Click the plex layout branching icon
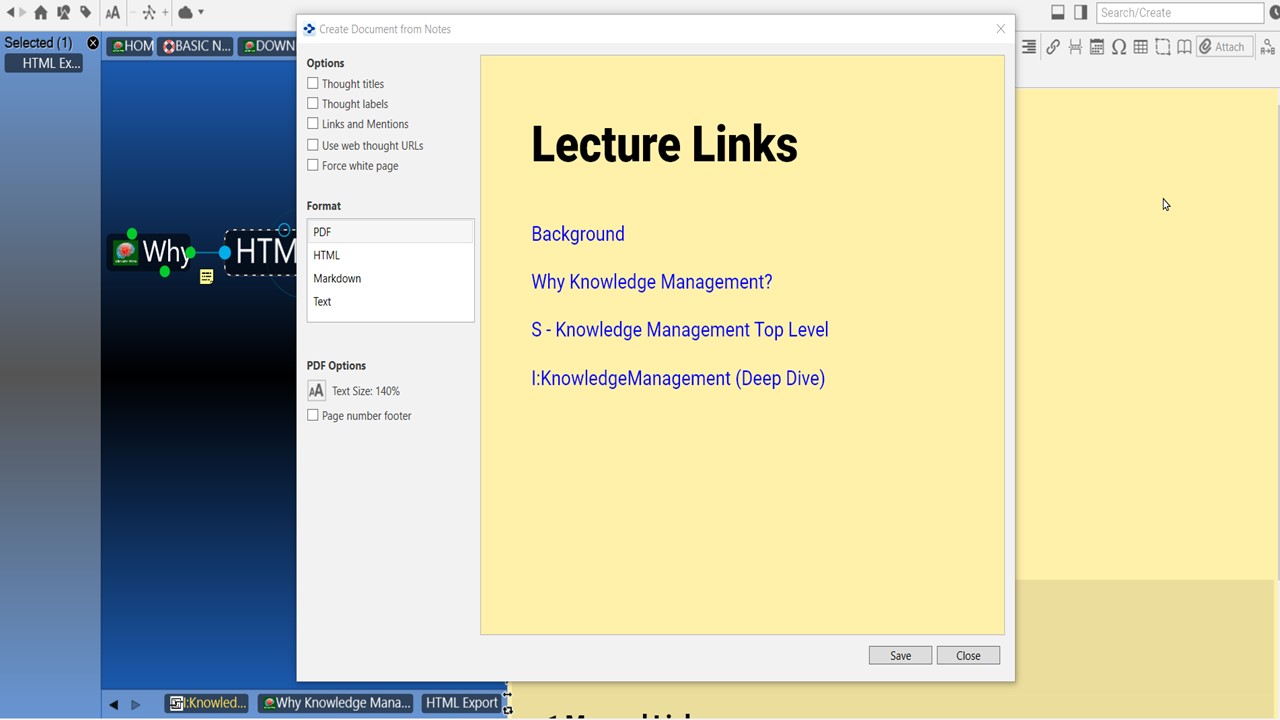This screenshot has width=1280, height=720. coord(149,13)
